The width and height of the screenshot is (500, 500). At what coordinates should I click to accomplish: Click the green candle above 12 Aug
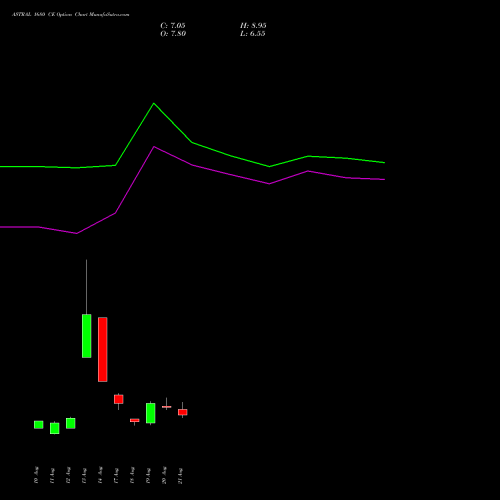click(71, 423)
